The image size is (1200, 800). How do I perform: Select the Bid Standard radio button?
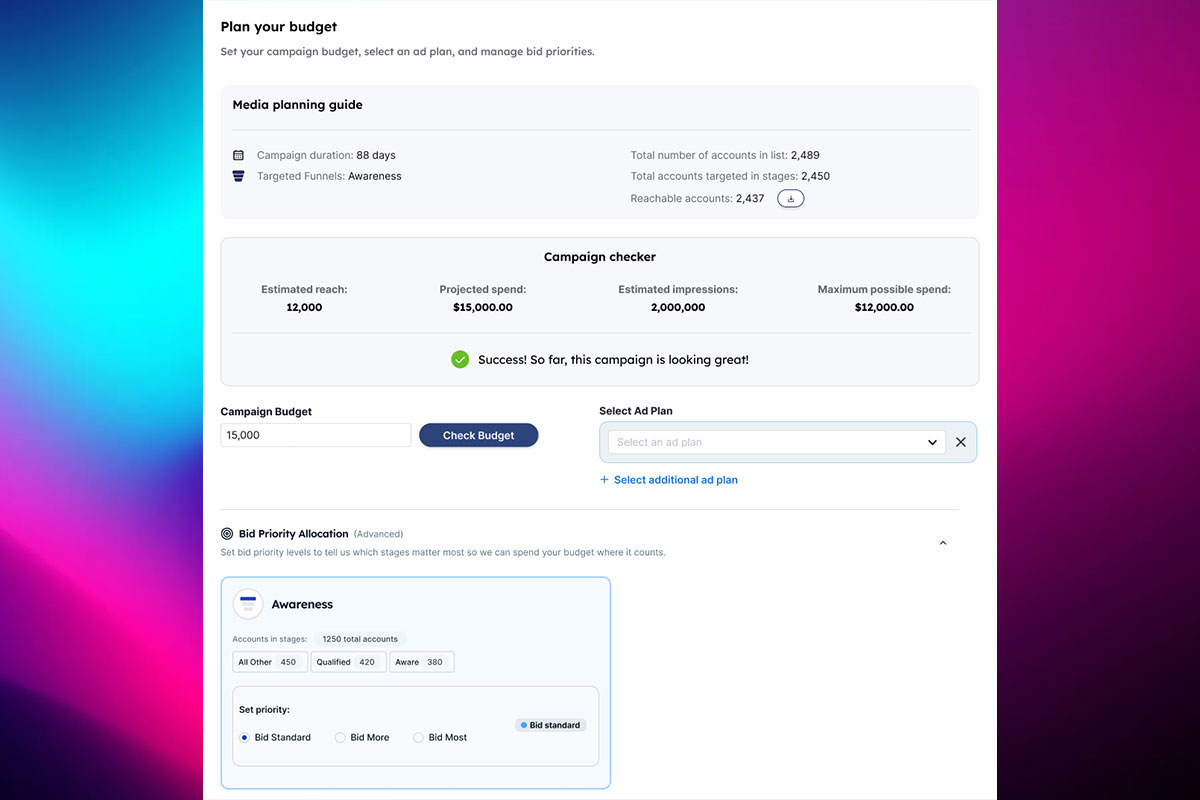coord(245,738)
